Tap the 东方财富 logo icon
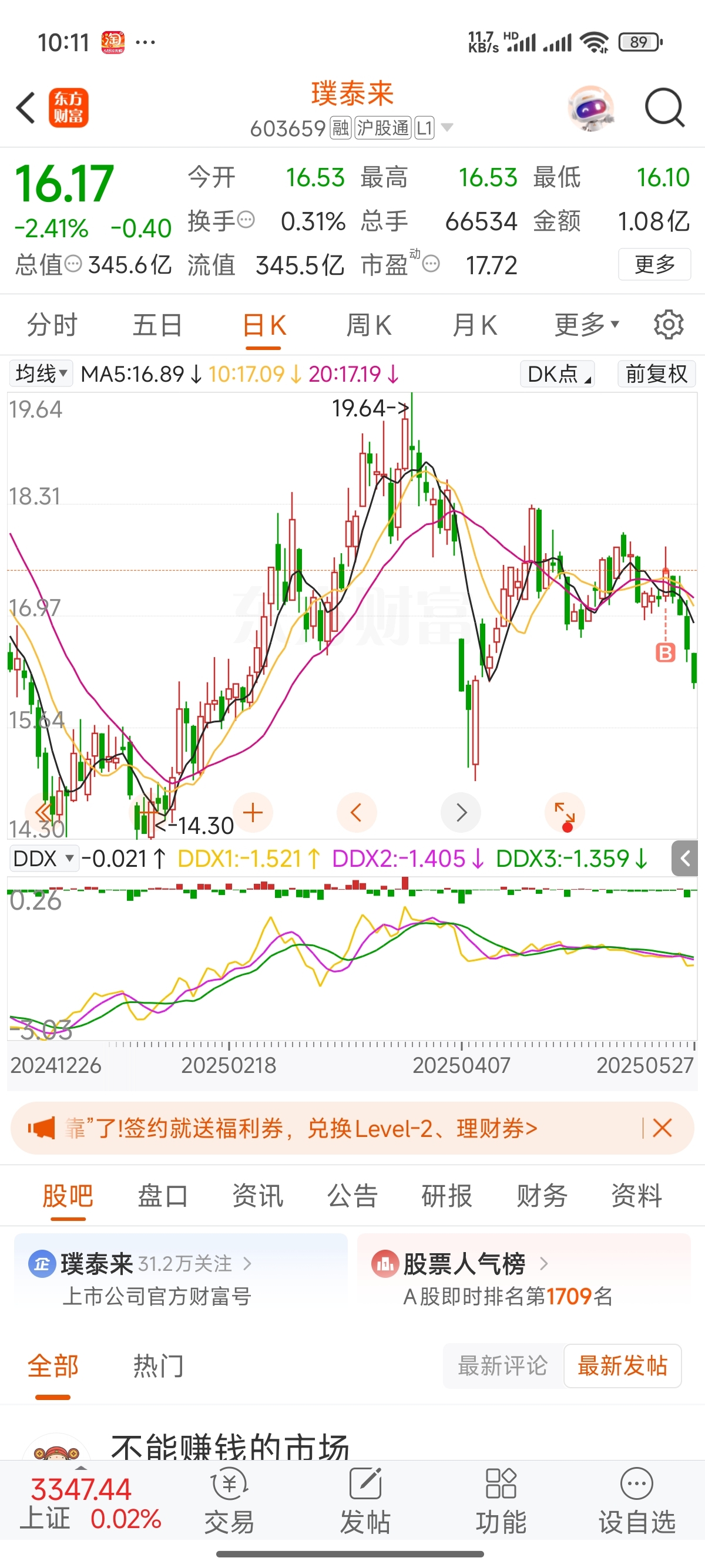Viewport: 705px width, 1568px height. (x=68, y=107)
